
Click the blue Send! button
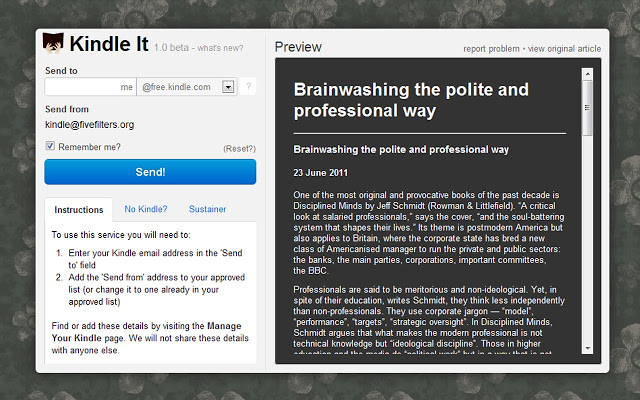pyautogui.click(x=150, y=172)
